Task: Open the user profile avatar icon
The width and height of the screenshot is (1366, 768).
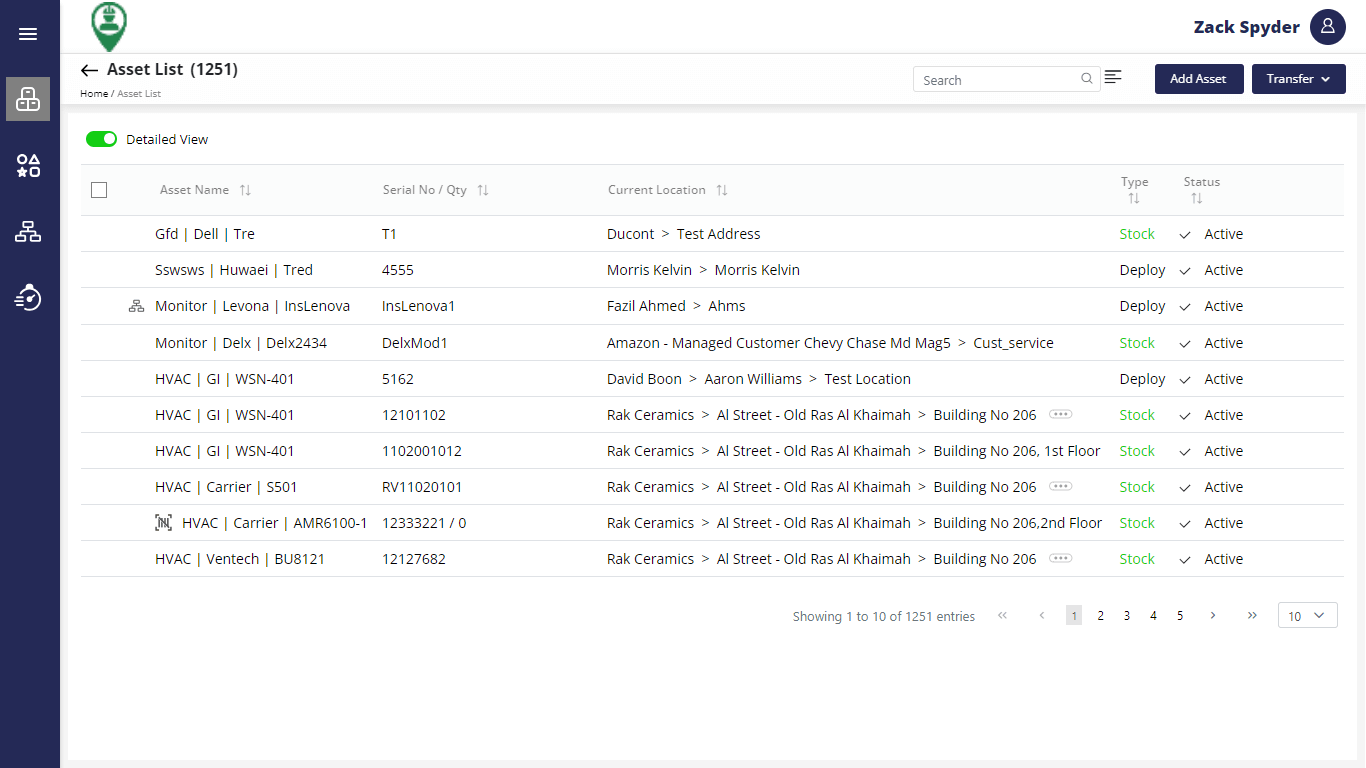Action: point(1328,27)
